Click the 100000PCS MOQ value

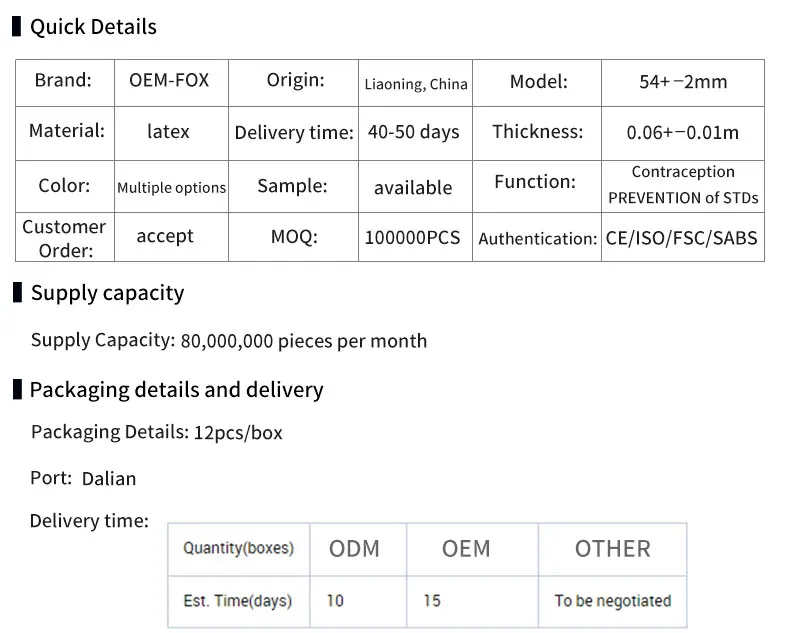point(413,237)
